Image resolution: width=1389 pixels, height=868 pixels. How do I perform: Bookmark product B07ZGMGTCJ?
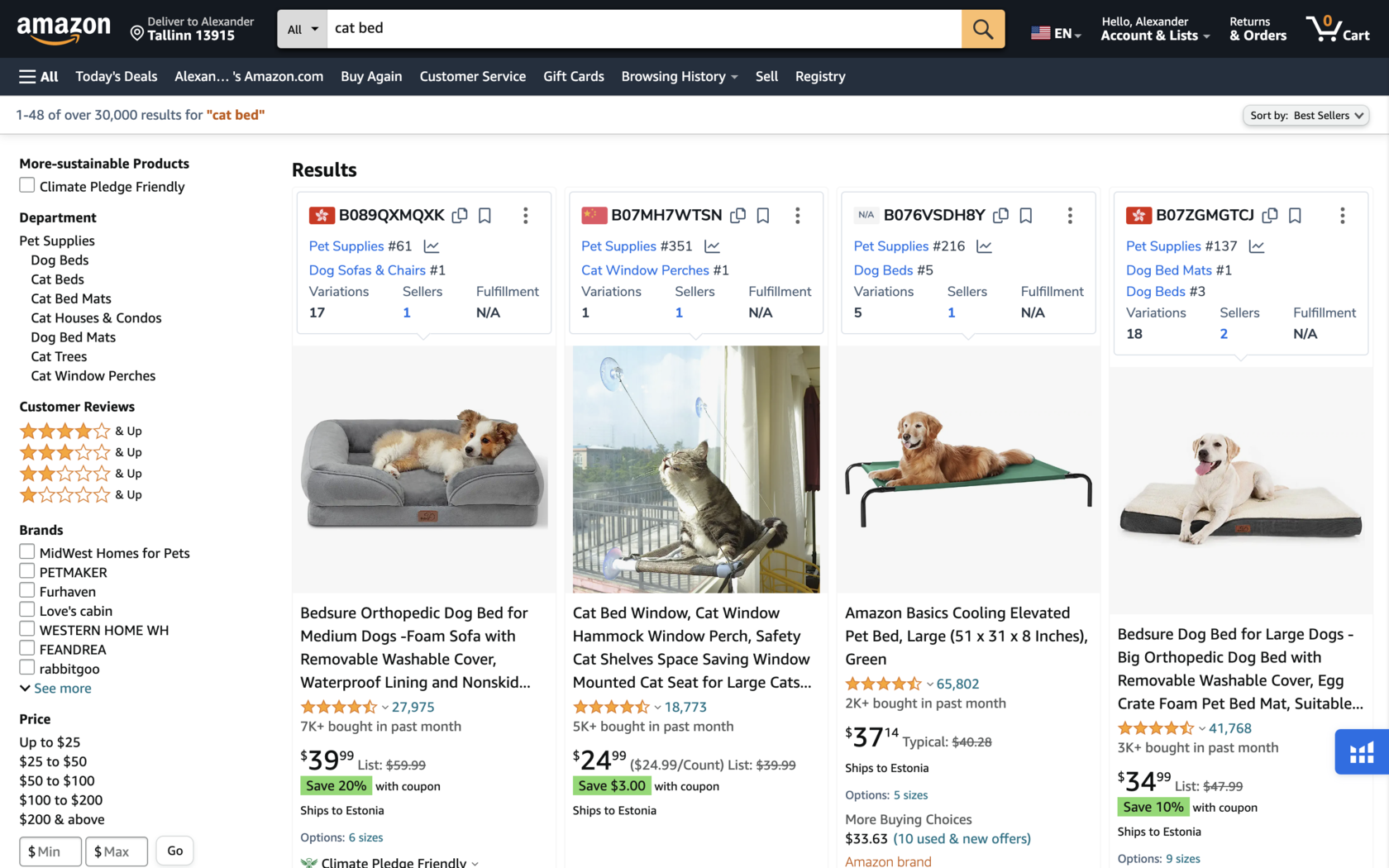pyautogui.click(x=1296, y=216)
